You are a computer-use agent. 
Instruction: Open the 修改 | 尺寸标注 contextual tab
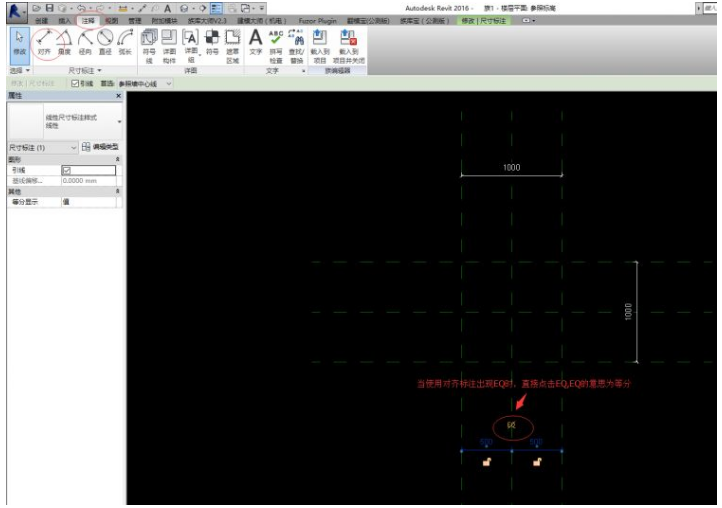tap(482, 20)
